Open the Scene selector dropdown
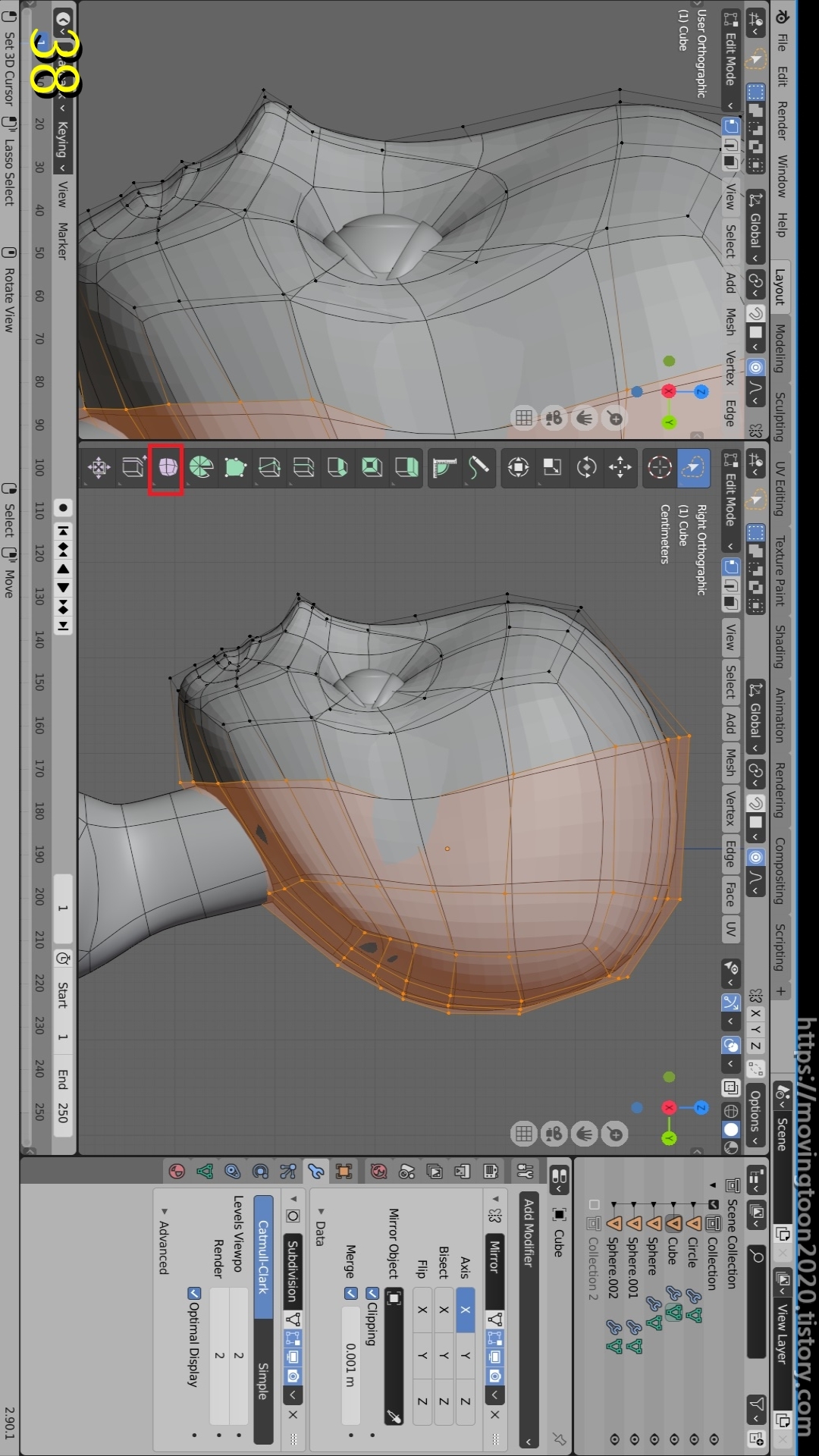The height and width of the screenshot is (1456, 819). [782, 1095]
